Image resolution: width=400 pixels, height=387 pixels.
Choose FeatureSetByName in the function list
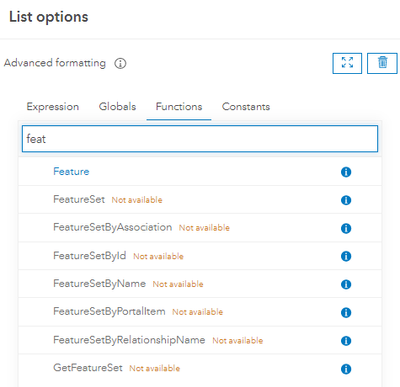(x=200, y=284)
